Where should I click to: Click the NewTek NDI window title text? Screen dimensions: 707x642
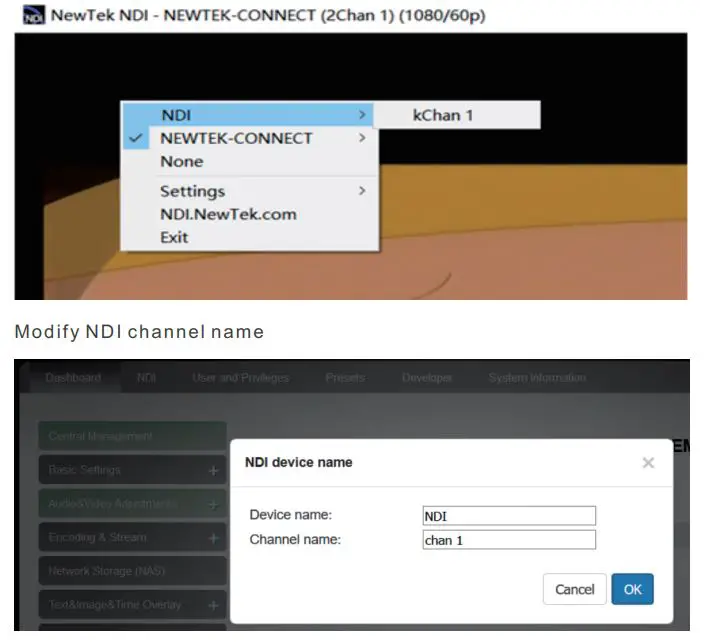(x=268, y=15)
